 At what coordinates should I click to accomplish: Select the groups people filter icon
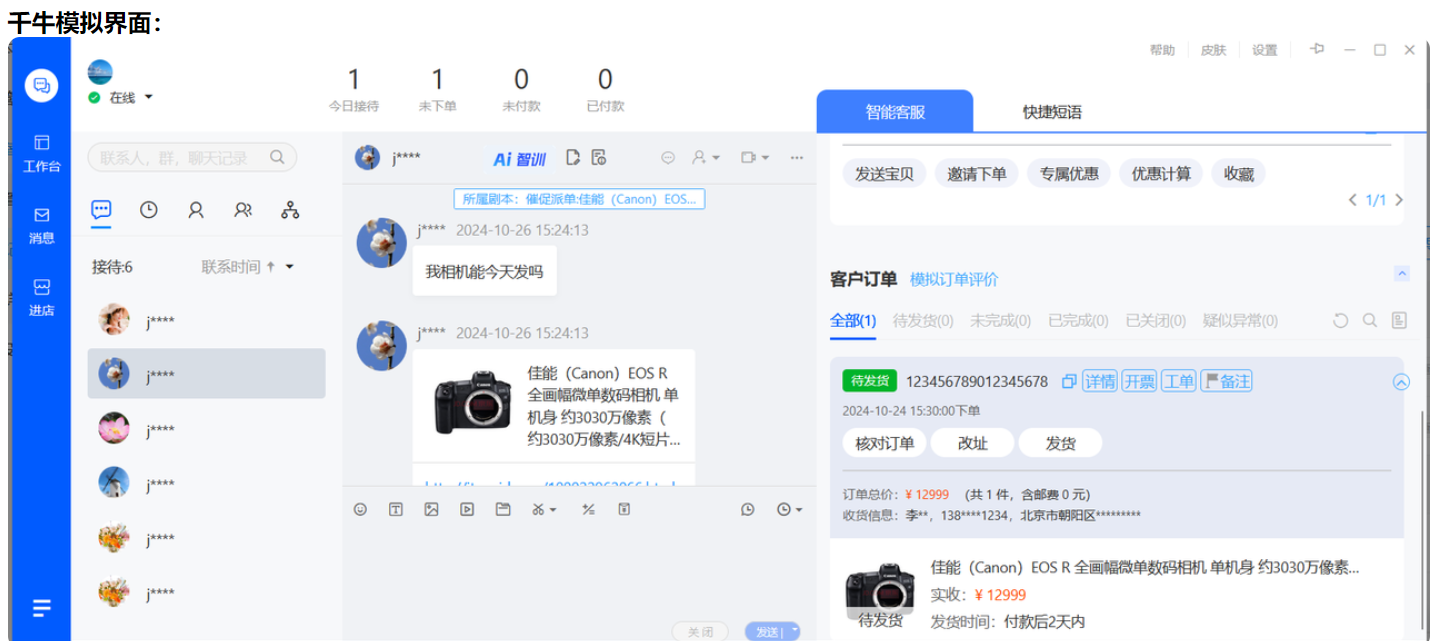243,209
